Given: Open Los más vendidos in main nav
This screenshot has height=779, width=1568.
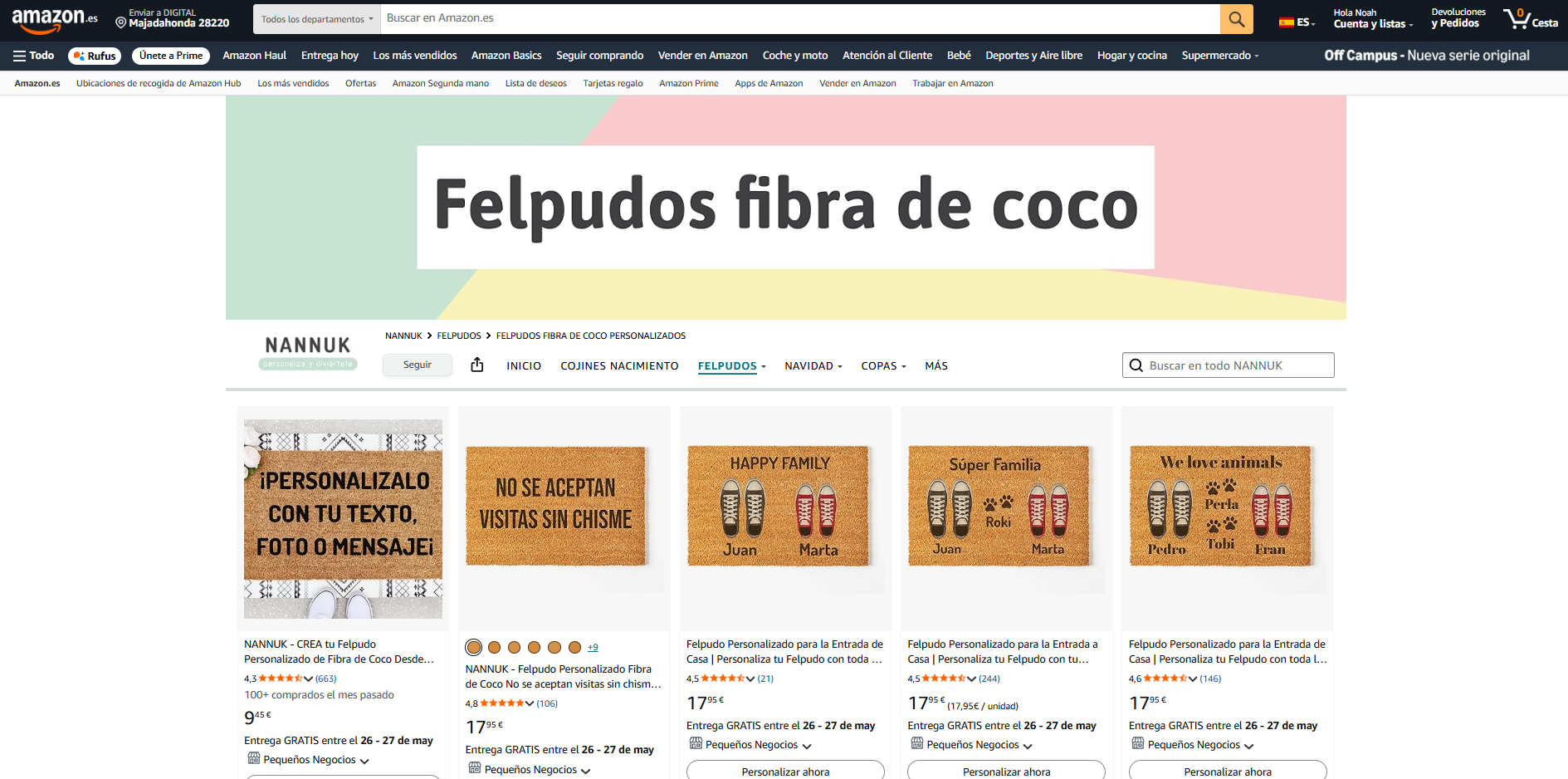Looking at the screenshot, I should 415,56.
